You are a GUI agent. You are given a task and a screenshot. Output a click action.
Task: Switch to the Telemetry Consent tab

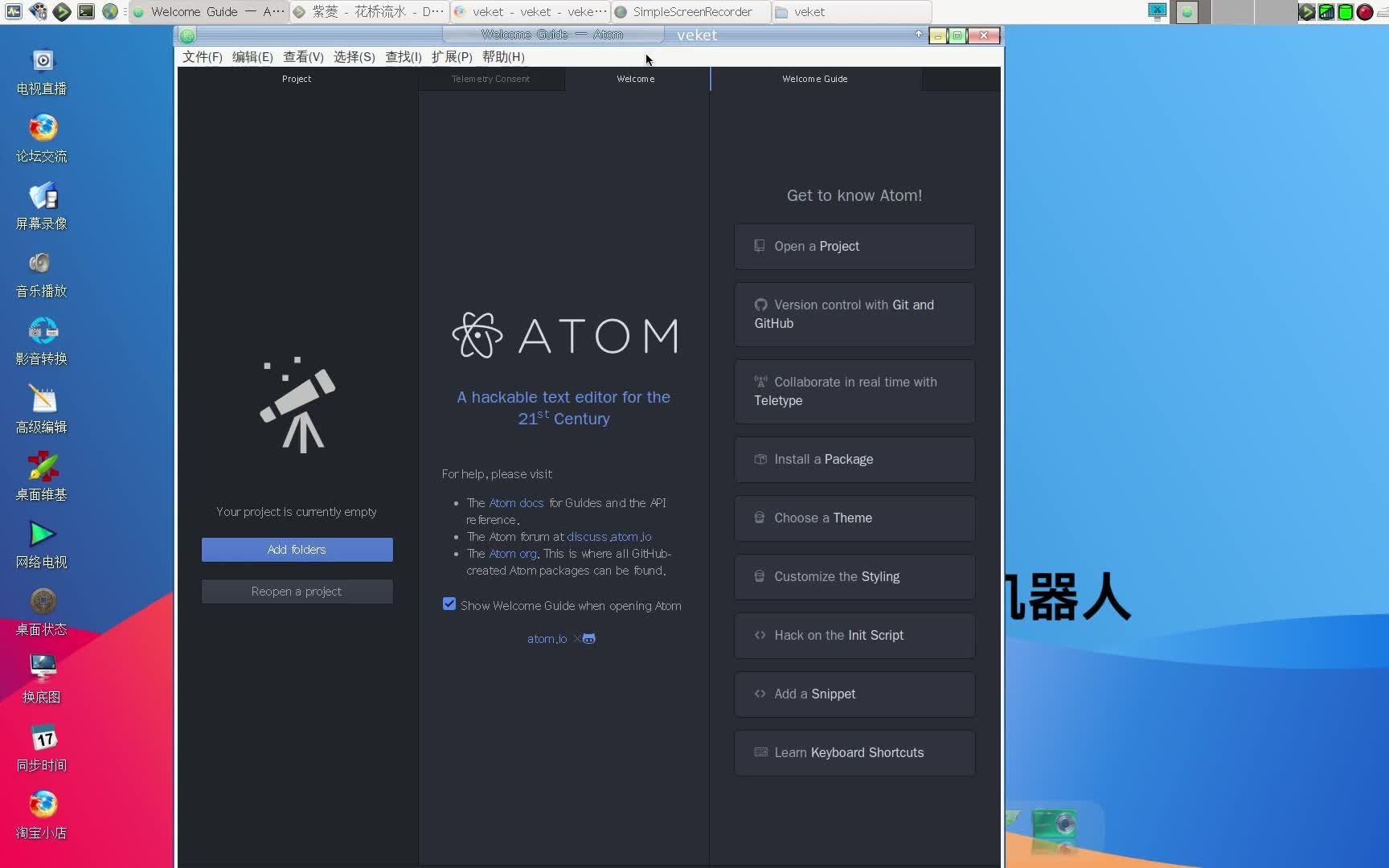coord(491,79)
